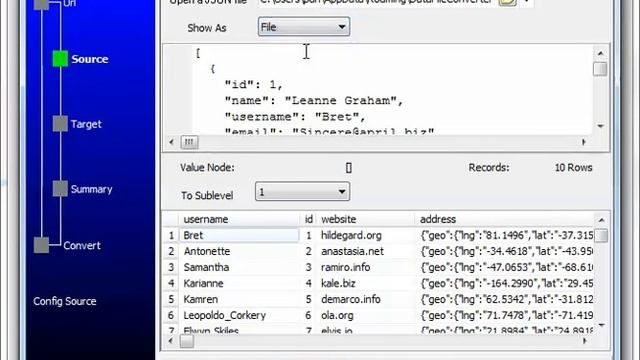This screenshot has height=360, width=640.
Task: Click the JSON preview horizontal scroll thumb
Action: 189,142
